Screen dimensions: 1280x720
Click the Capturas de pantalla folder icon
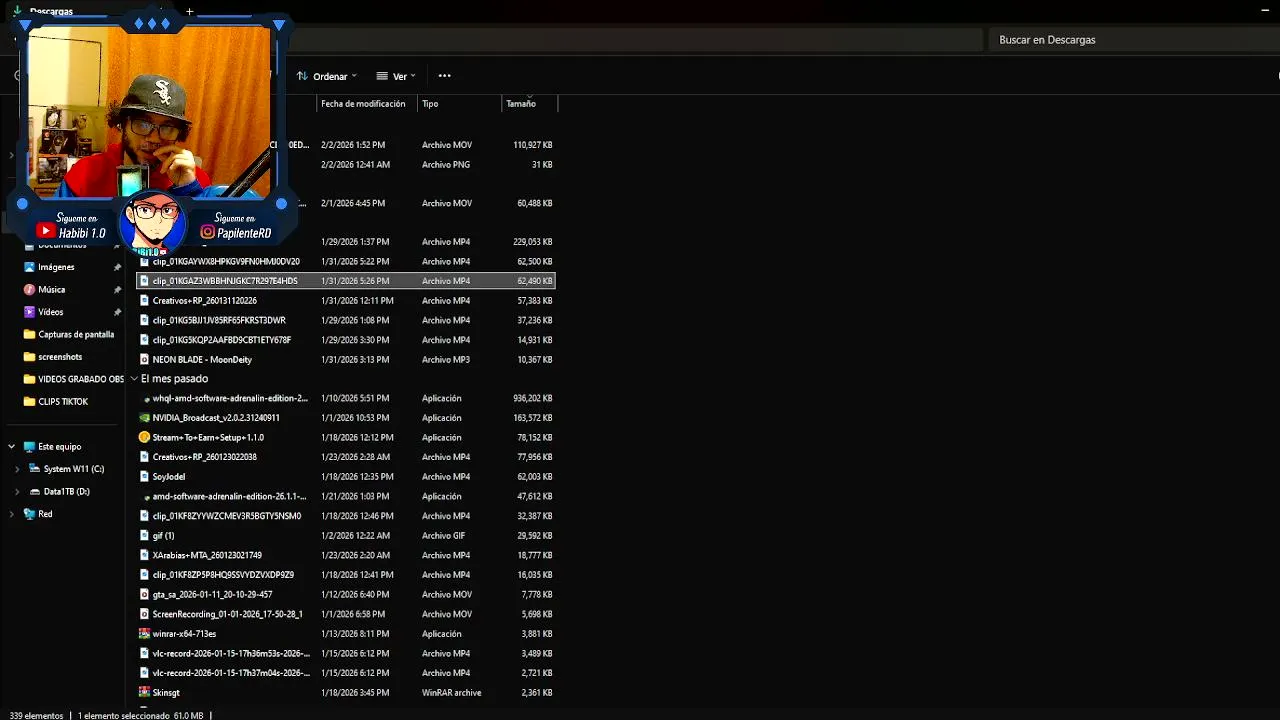[x=29, y=335]
